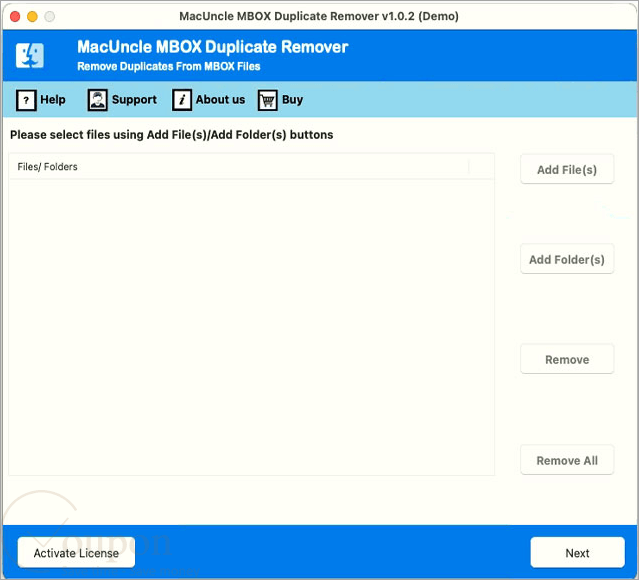Viewport: 639px width, 580px height.
Task: Click the MacUncle Finder-face logo icon
Action: click(30, 55)
